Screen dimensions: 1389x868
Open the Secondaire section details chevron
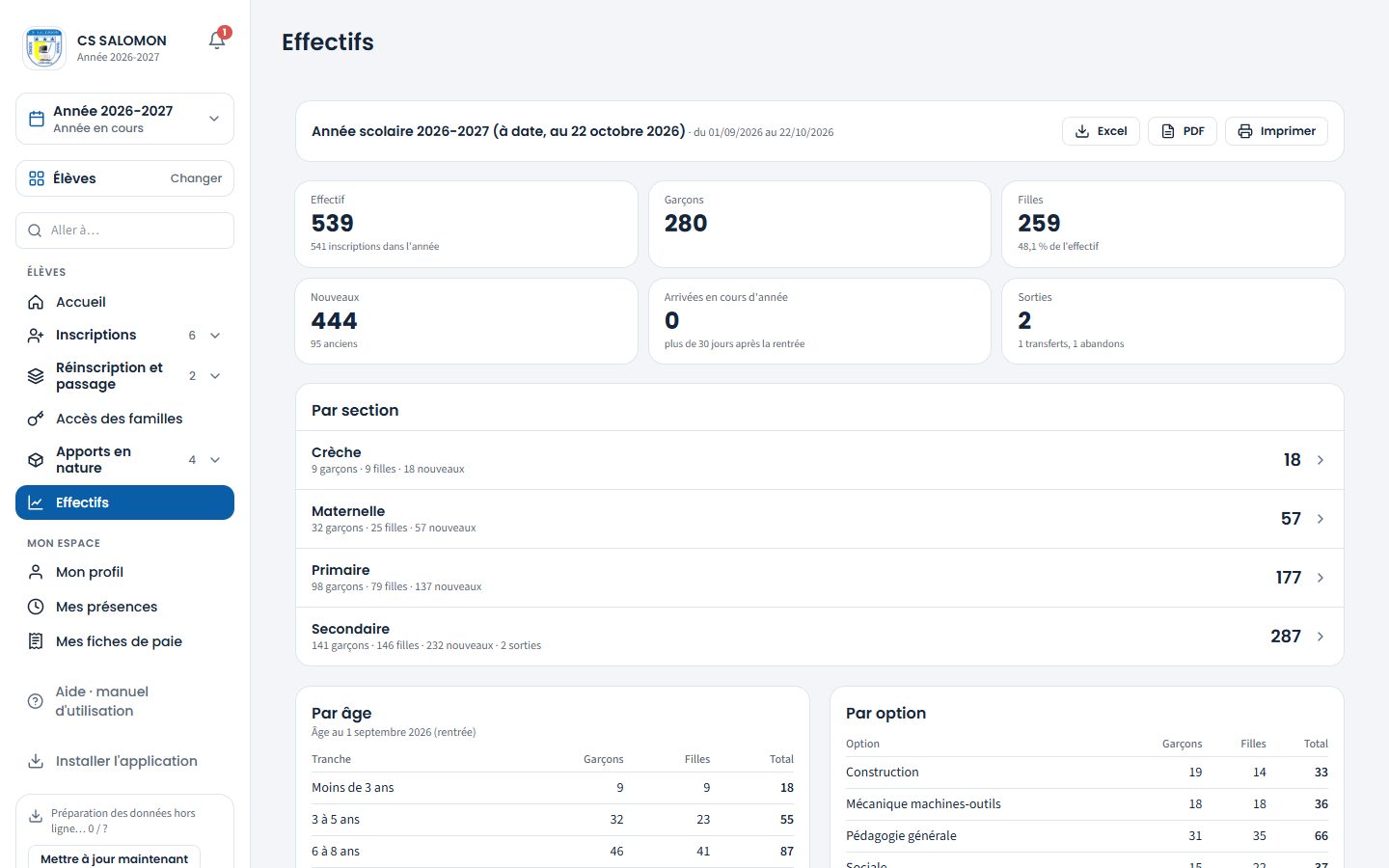1321,637
